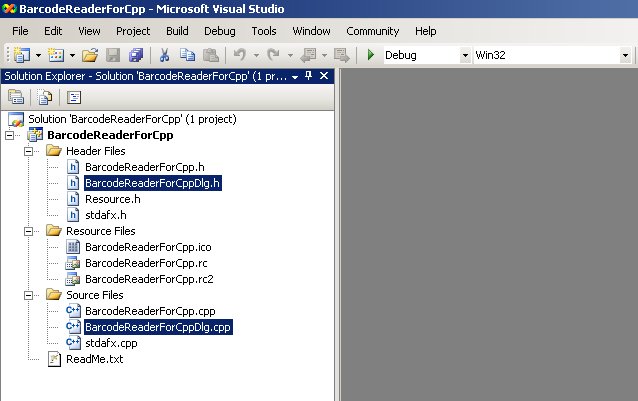This screenshot has height=401, width=638.
Task: Click the Save All toolbar icon
Action: tap(135, 54)
